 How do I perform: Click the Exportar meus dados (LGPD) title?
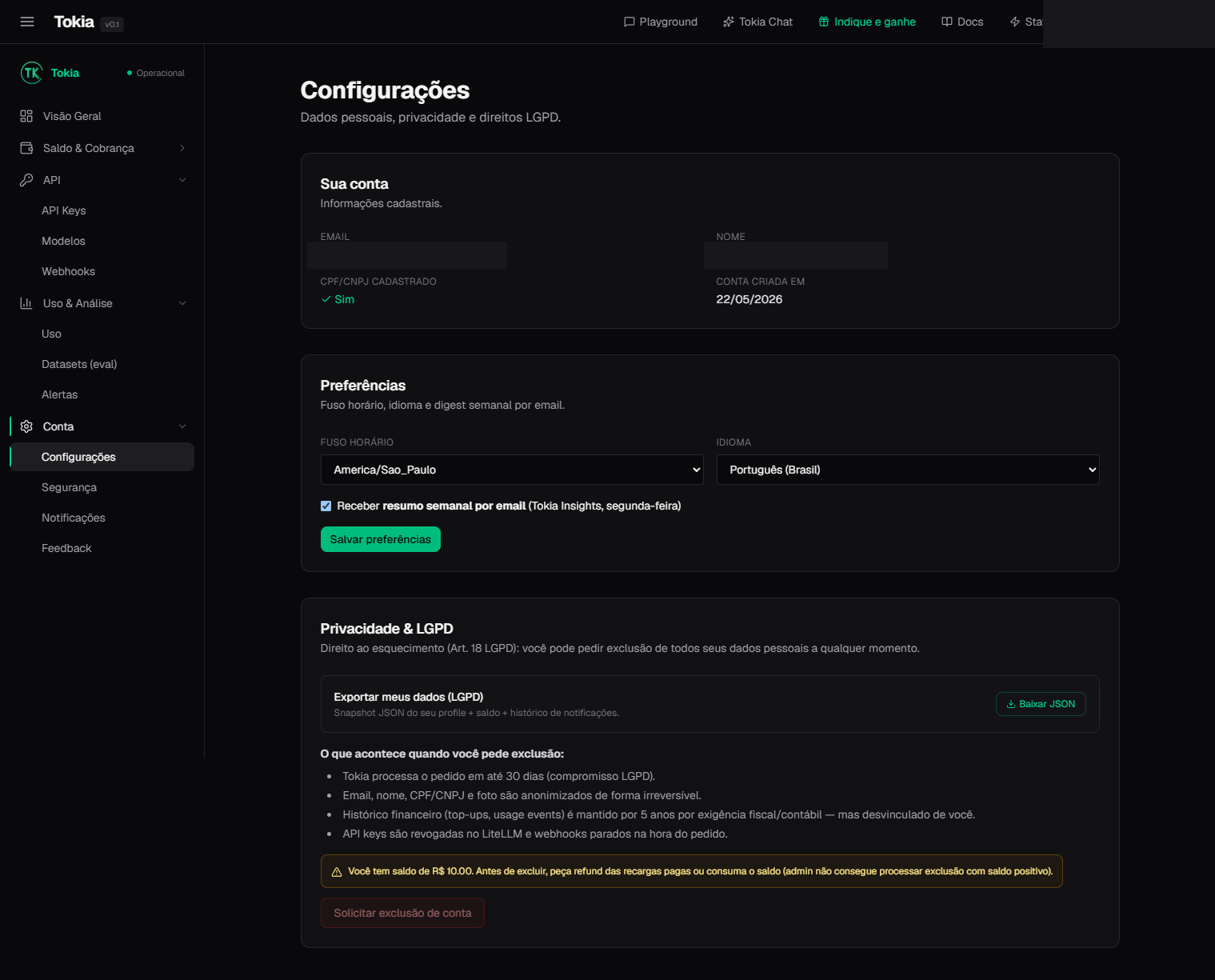409,697
